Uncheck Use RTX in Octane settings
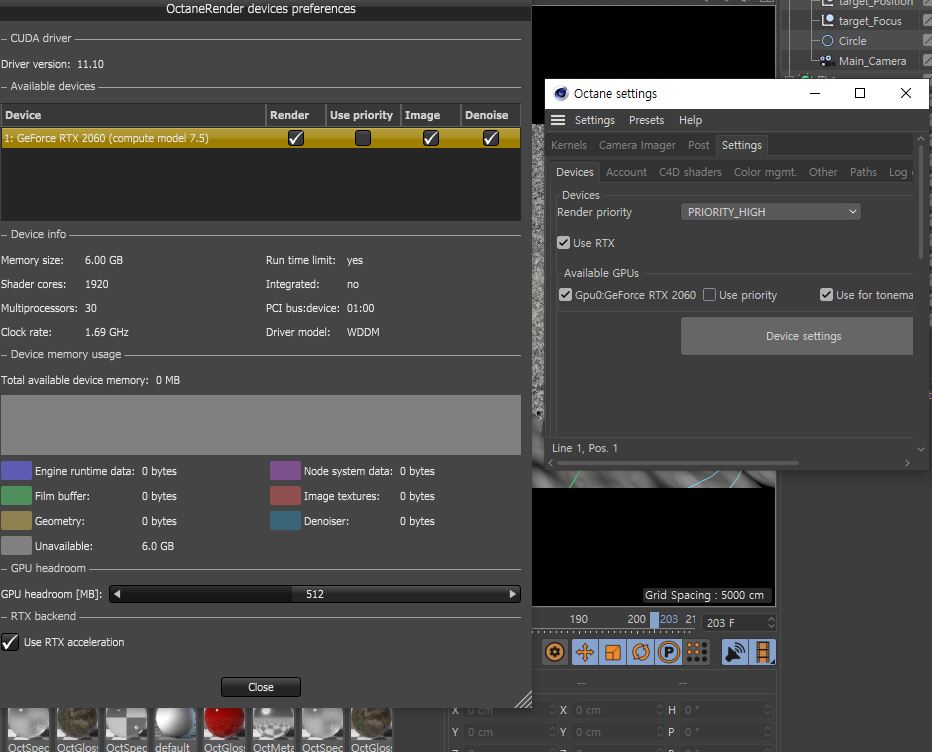Screen dimensions: 932x752 click(x=563, y=243)
